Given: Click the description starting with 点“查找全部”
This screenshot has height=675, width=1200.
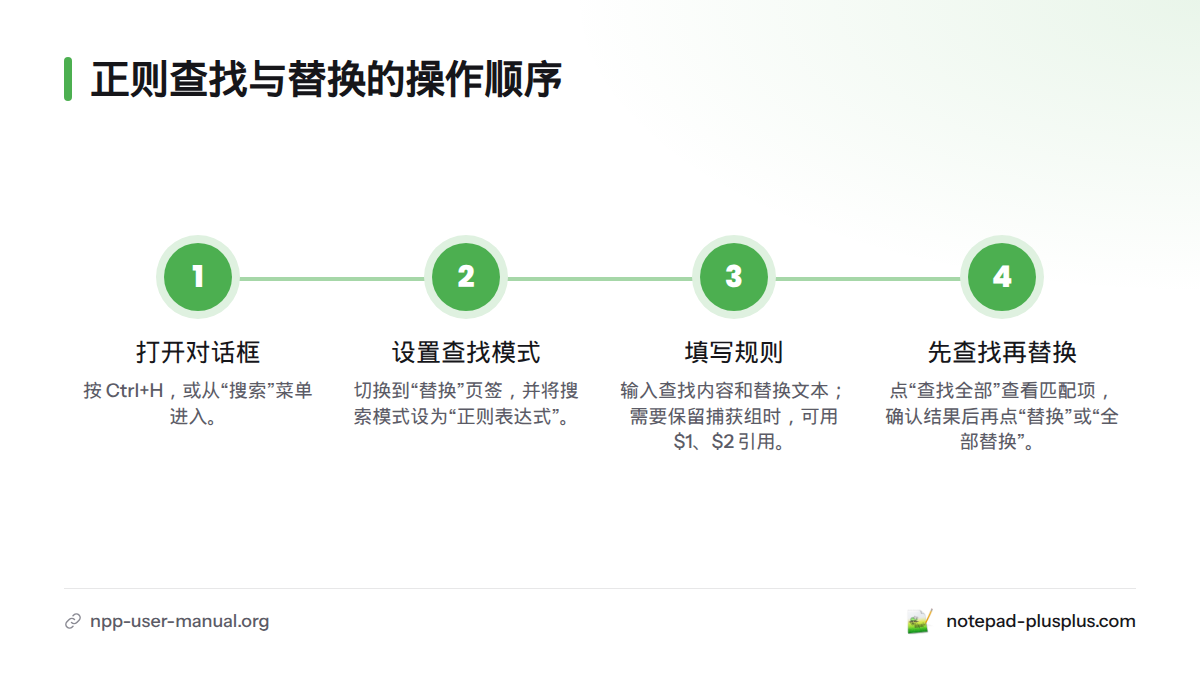Looking at the screenshot, I should [1002, 416].
